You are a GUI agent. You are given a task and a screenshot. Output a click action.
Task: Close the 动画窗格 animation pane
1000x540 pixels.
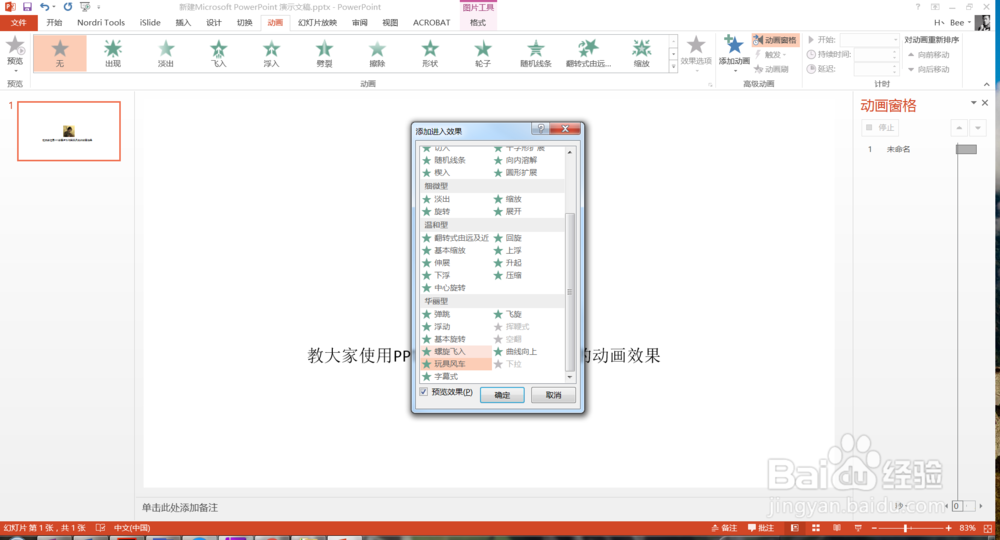pos(985,103)
